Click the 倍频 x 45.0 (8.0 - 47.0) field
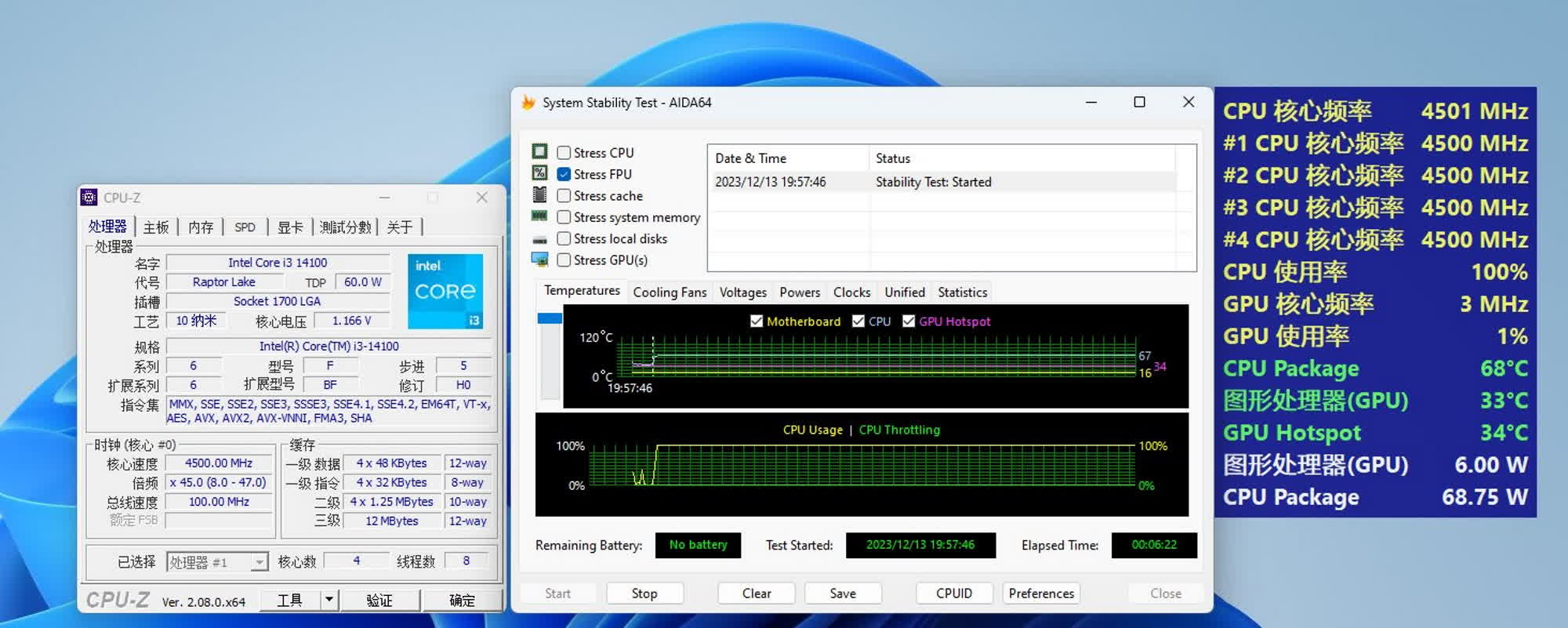The image size is (1568, 628). (219, 483)
